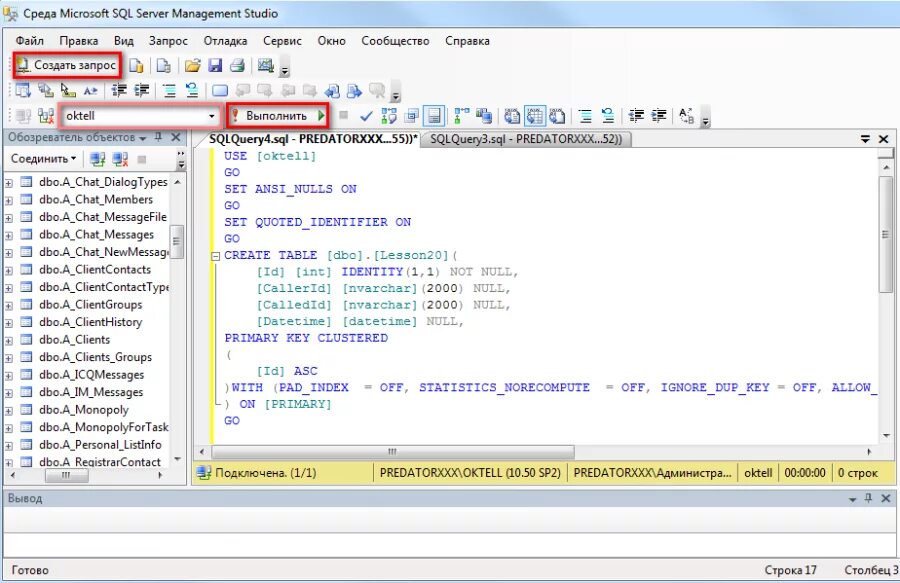Toggle IntelliSense enabled button

tap(435, 116)
